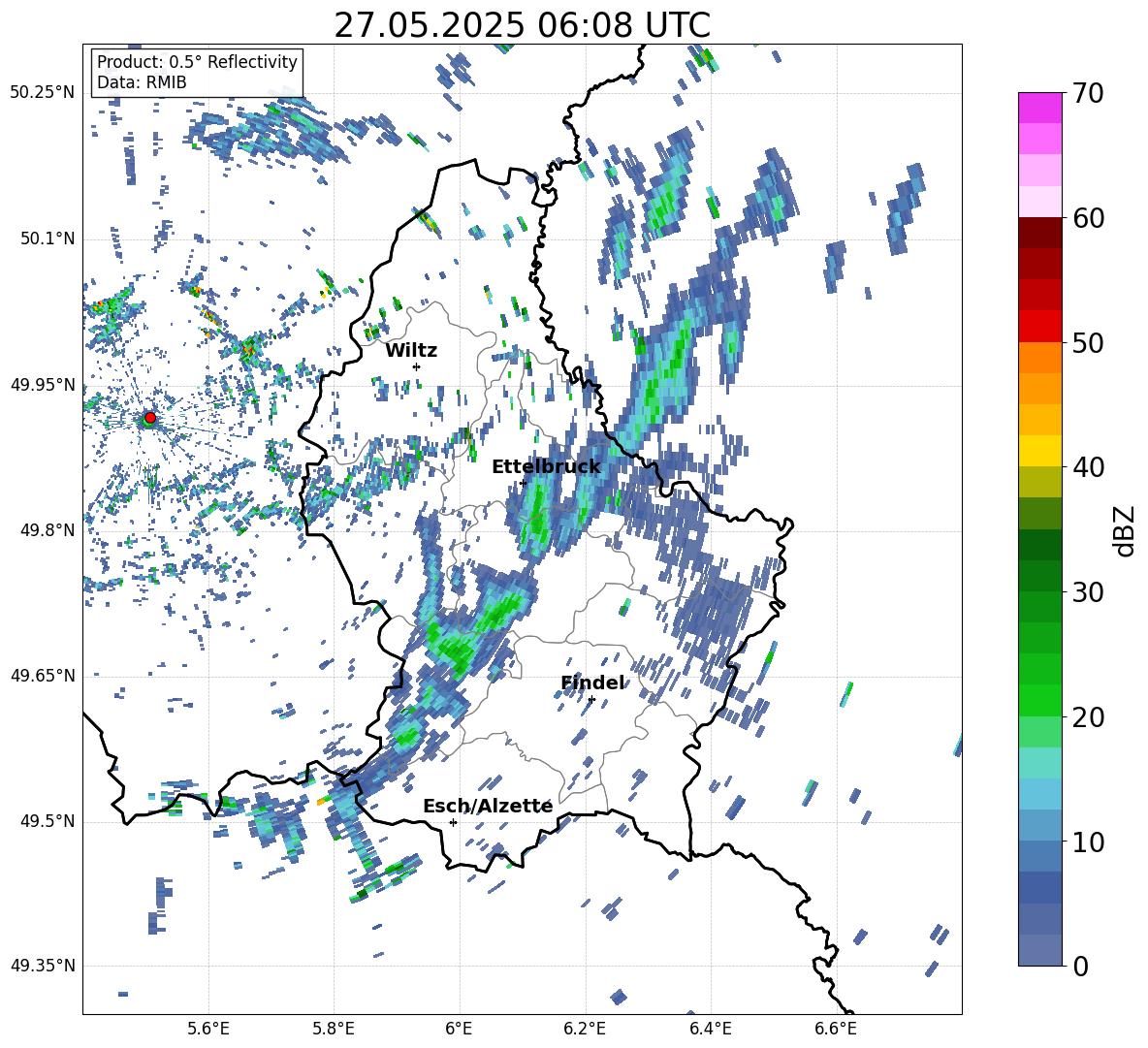Click the 60 dBZ colorbar tick label
The image size is (1148, 1048).
[1089, 218]
